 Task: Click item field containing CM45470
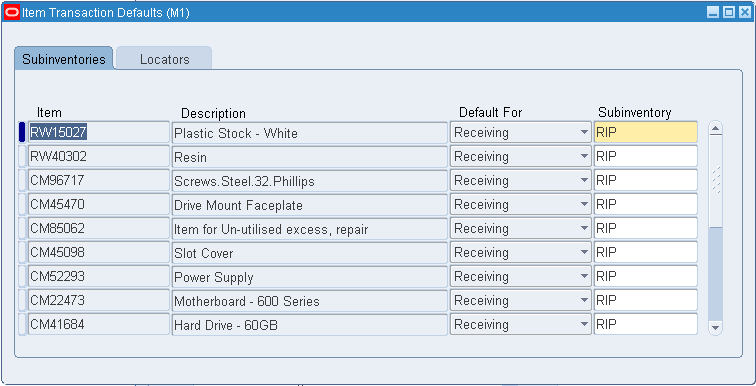(99, 204)
